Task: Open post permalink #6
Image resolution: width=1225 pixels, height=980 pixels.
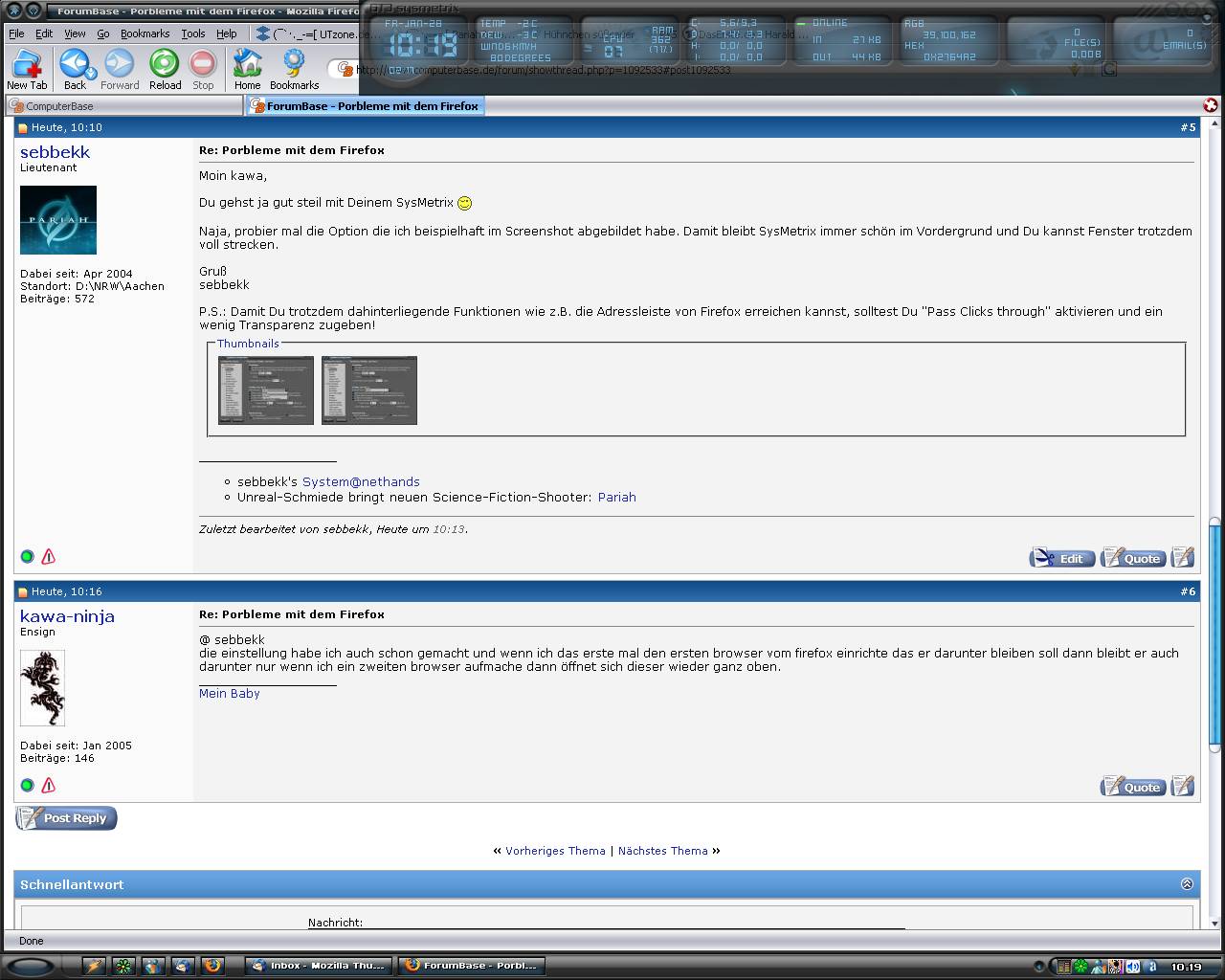Action: click(x=1188, y=591)
